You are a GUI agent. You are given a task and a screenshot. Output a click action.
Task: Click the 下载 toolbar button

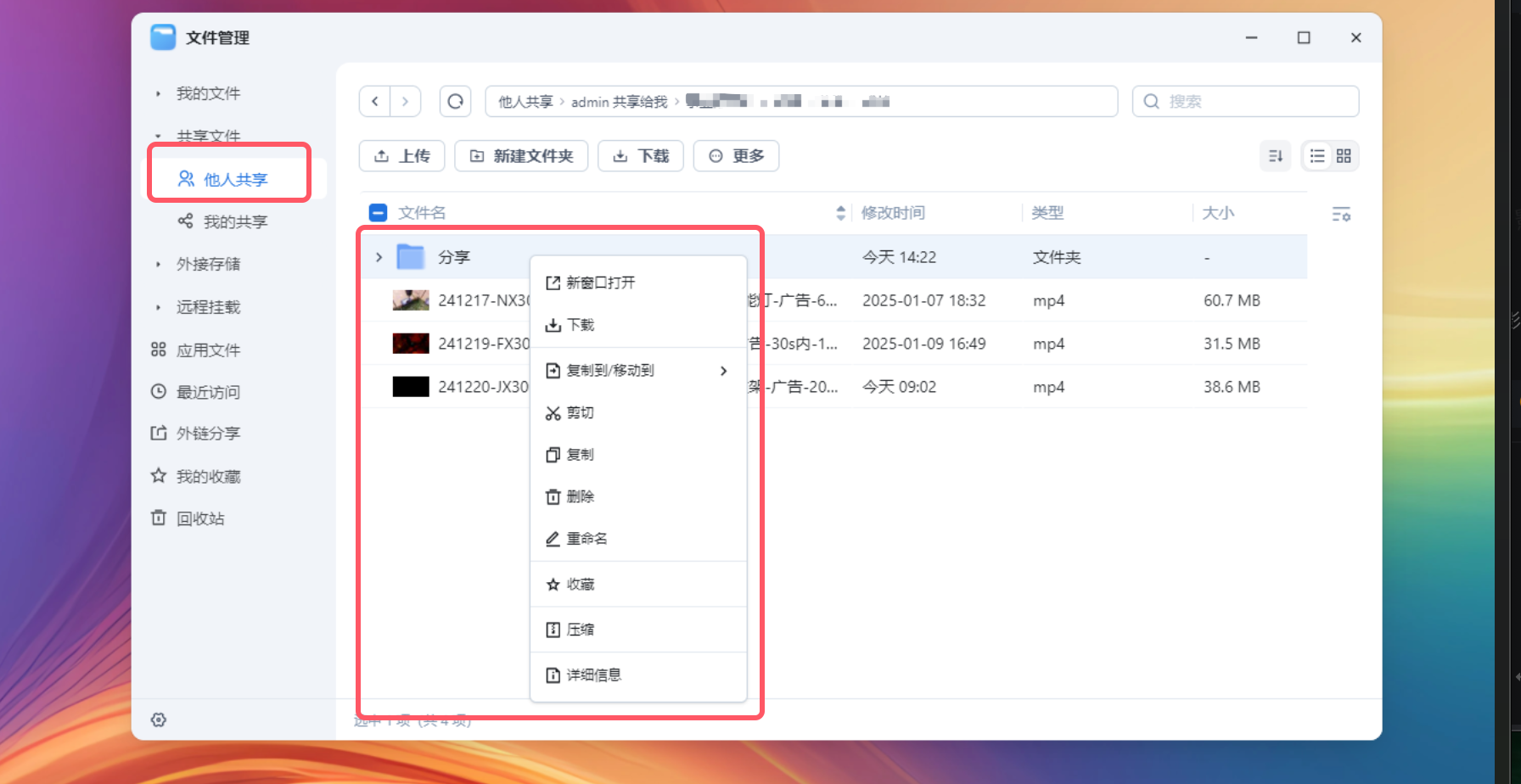641,156
